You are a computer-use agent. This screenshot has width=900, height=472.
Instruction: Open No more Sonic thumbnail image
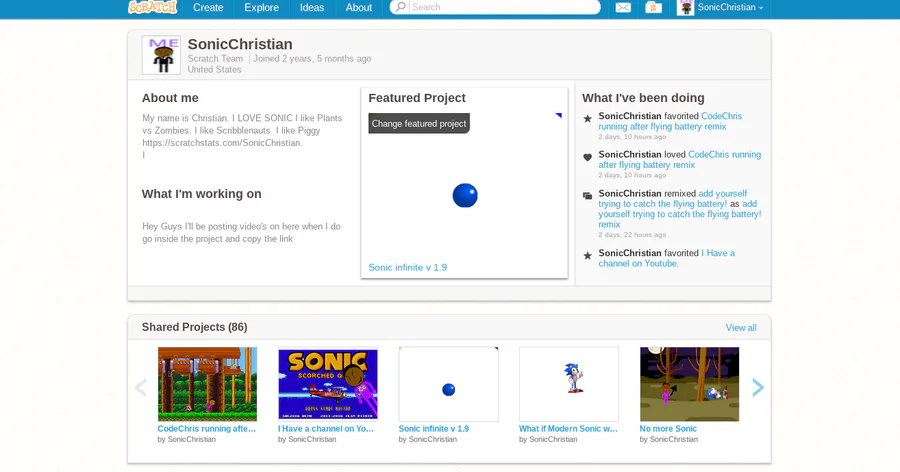coord(689,384)
